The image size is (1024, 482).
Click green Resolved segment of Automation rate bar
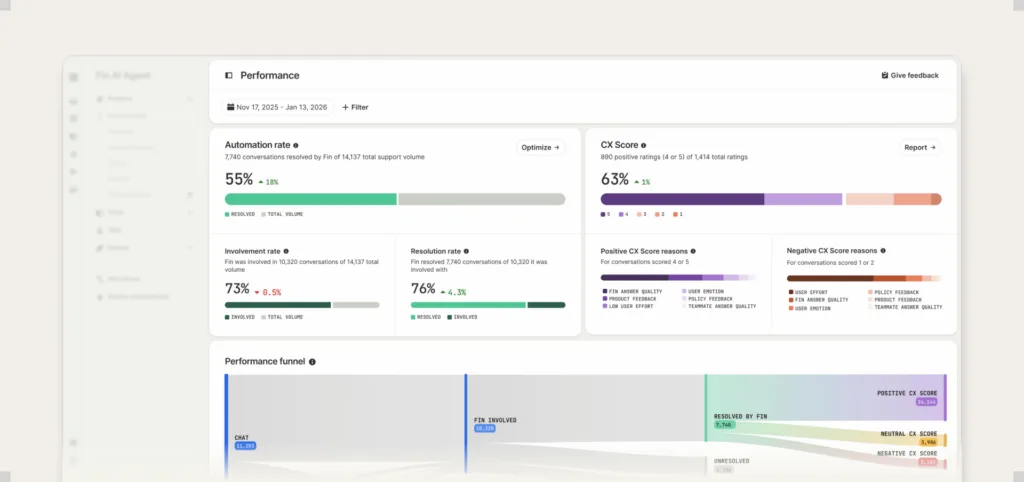[x=311, y=199]
